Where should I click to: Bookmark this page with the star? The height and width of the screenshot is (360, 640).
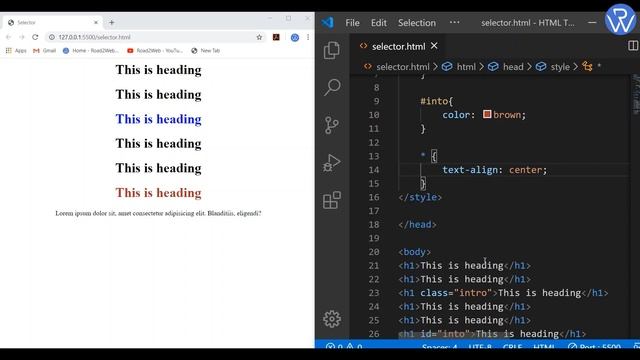pyautogui.click(x=259, y=37)
